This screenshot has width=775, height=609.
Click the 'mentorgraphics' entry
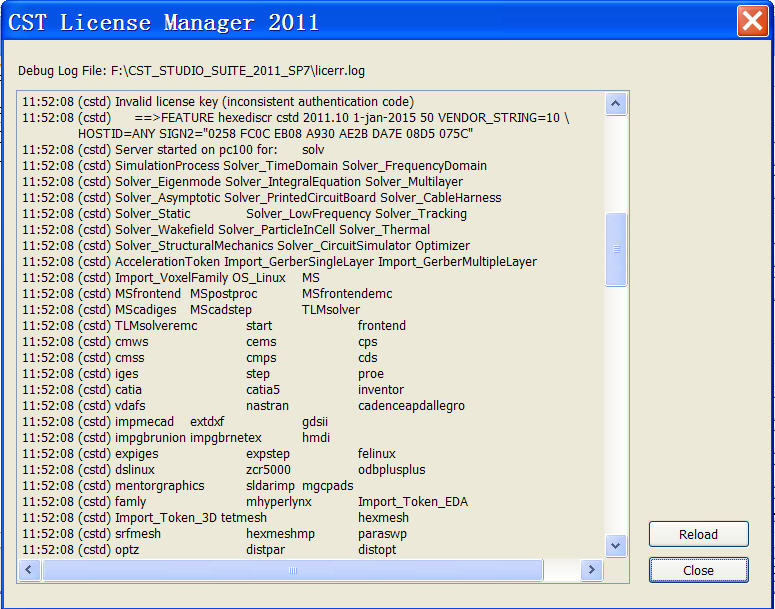[160, 486]
